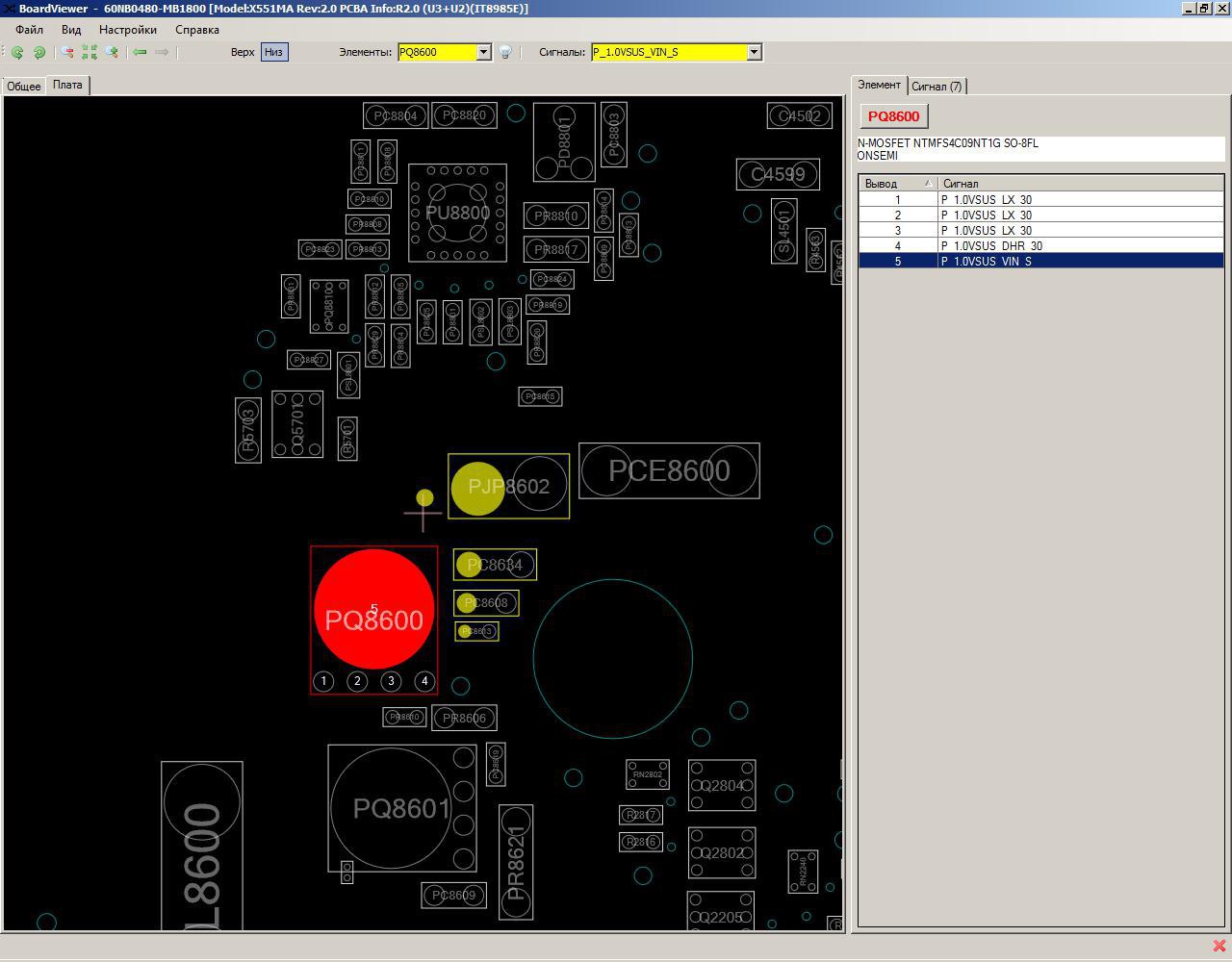Click the red PQ8600 button

click(894, 116)
